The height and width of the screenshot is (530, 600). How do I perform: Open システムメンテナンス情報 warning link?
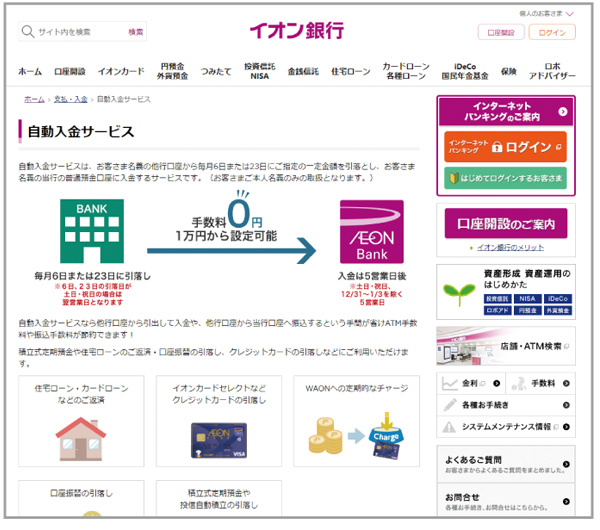pos(505,427)
